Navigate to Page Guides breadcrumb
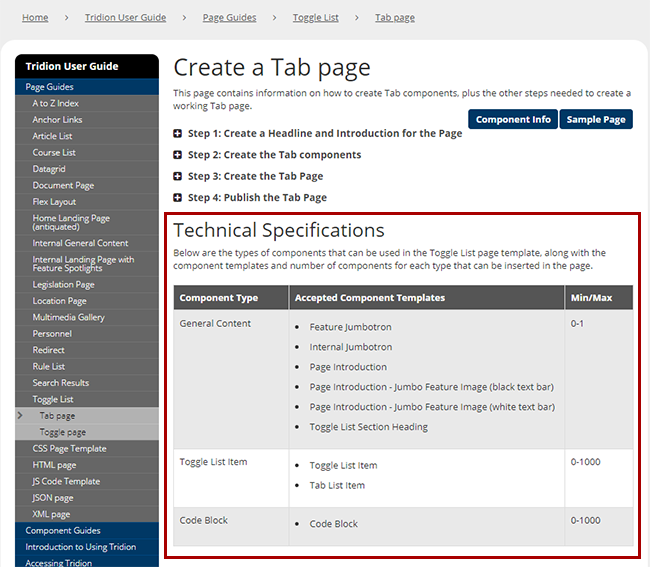 pos(229,18)
